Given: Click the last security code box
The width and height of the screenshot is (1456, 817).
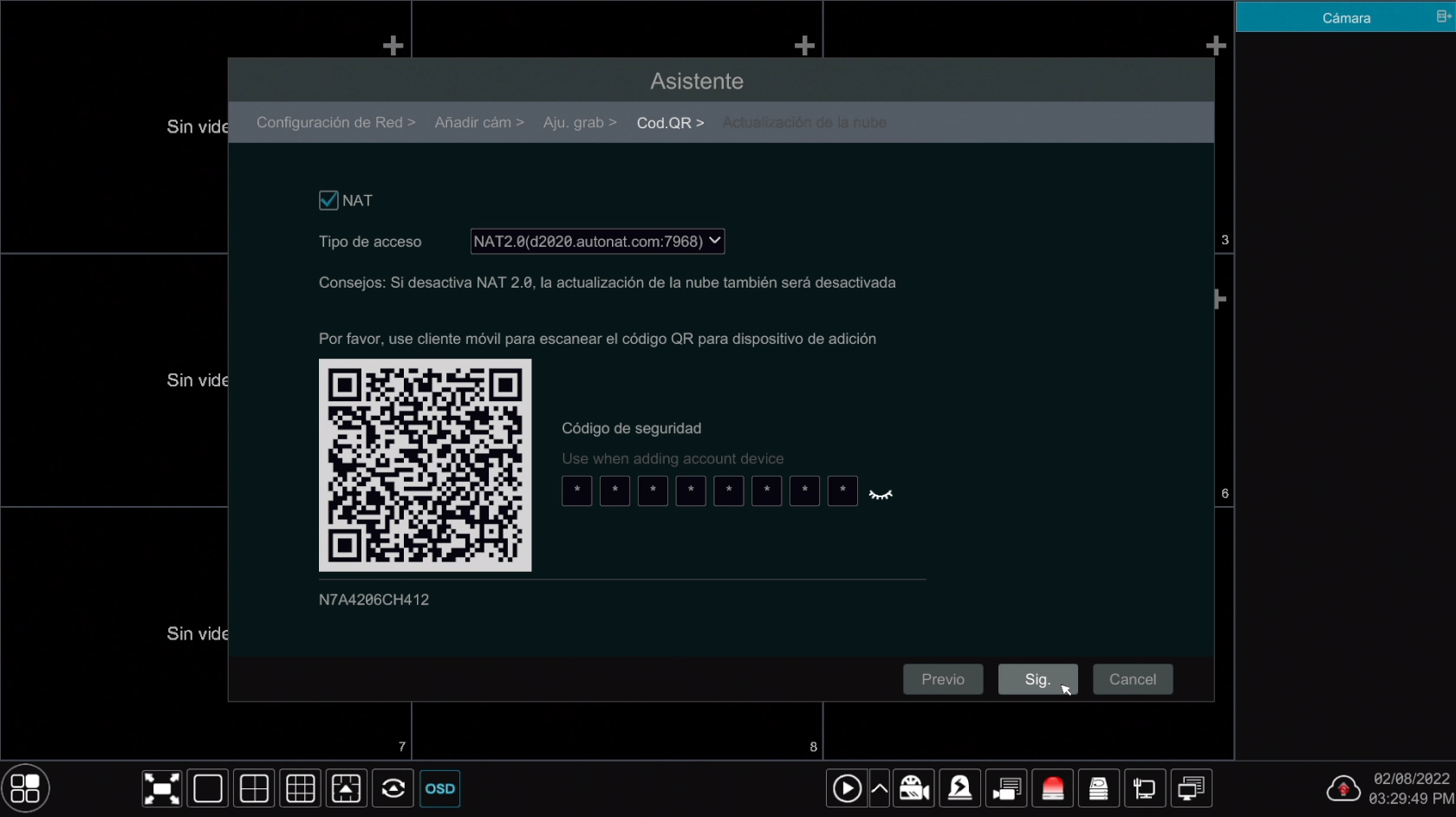Looking at the screenshot, I should pos(842,490).
